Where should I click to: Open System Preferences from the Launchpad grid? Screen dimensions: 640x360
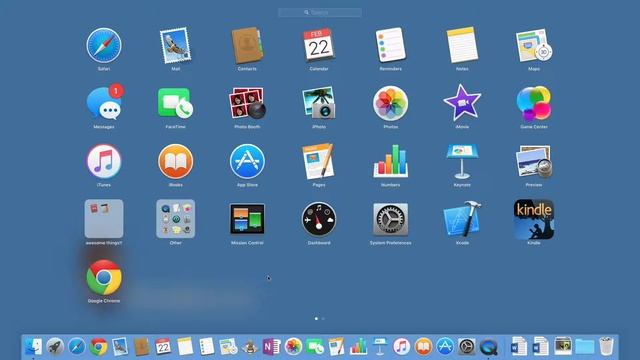(391, 219)
